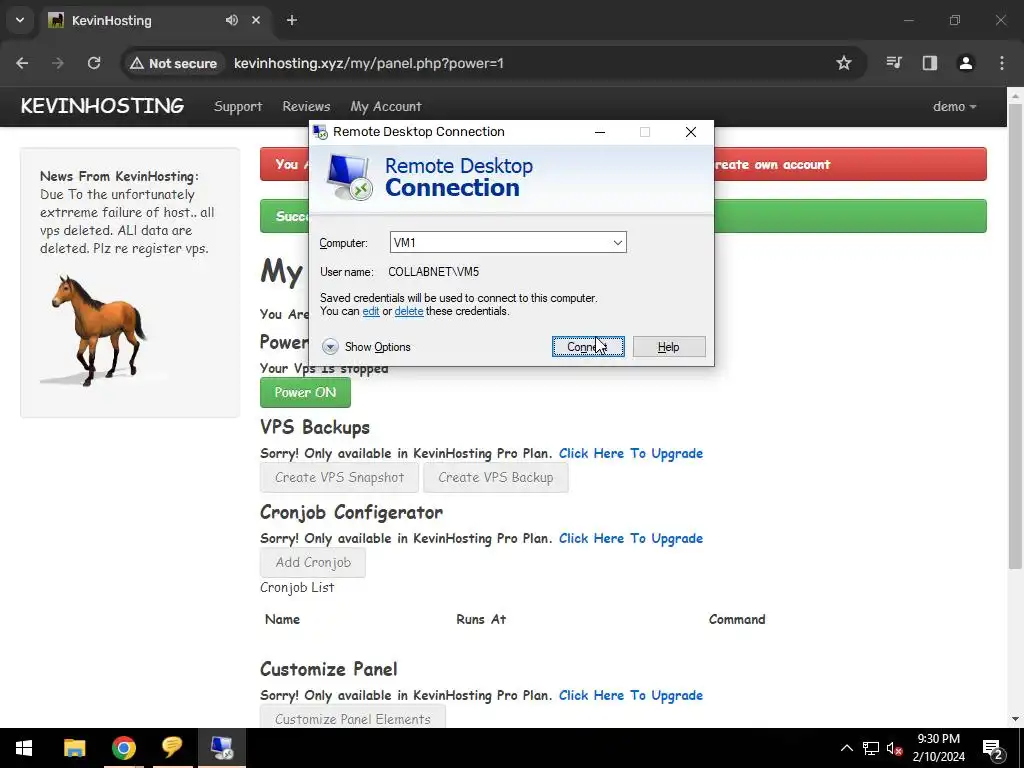Open the yellow chat app on taskbar

tap(172, 748)
